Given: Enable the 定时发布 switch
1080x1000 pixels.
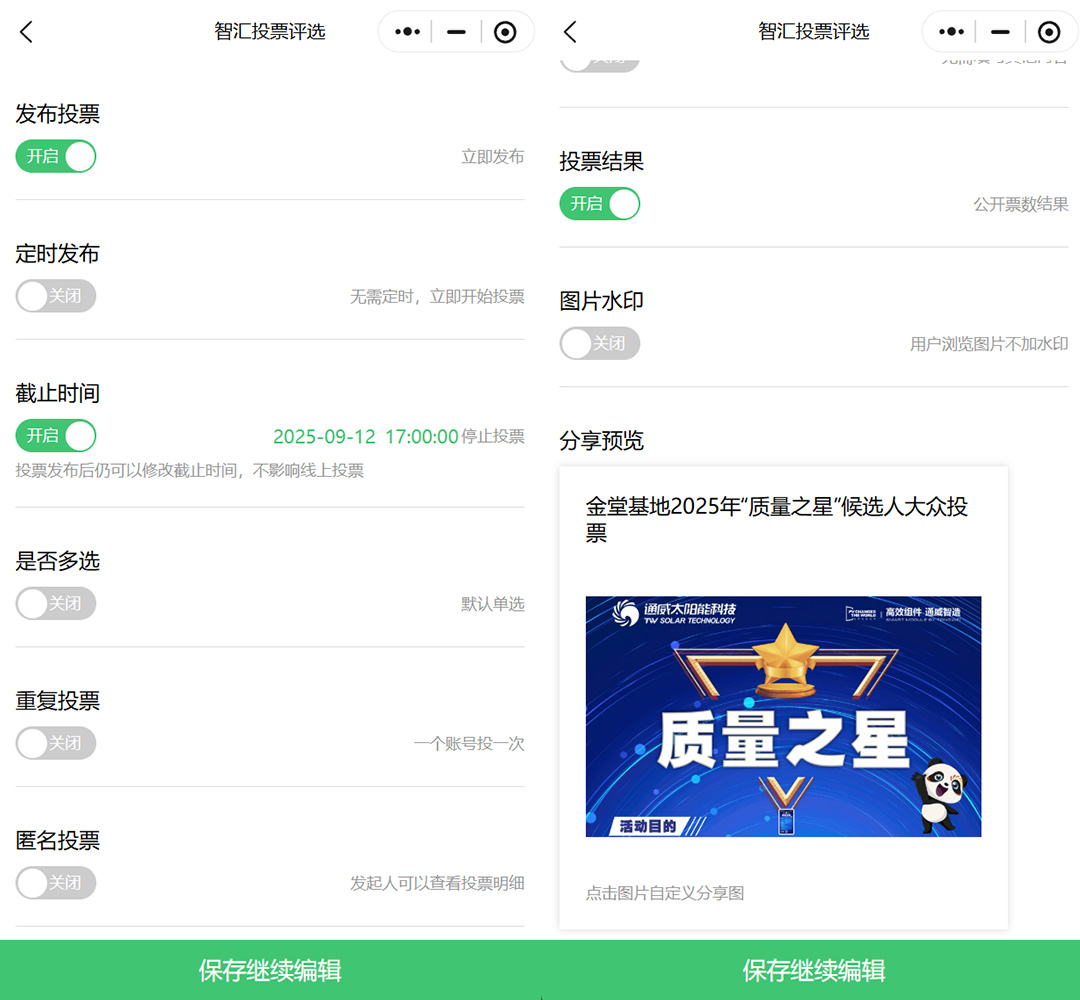Looking at the screenshot, I should (56, 296).
